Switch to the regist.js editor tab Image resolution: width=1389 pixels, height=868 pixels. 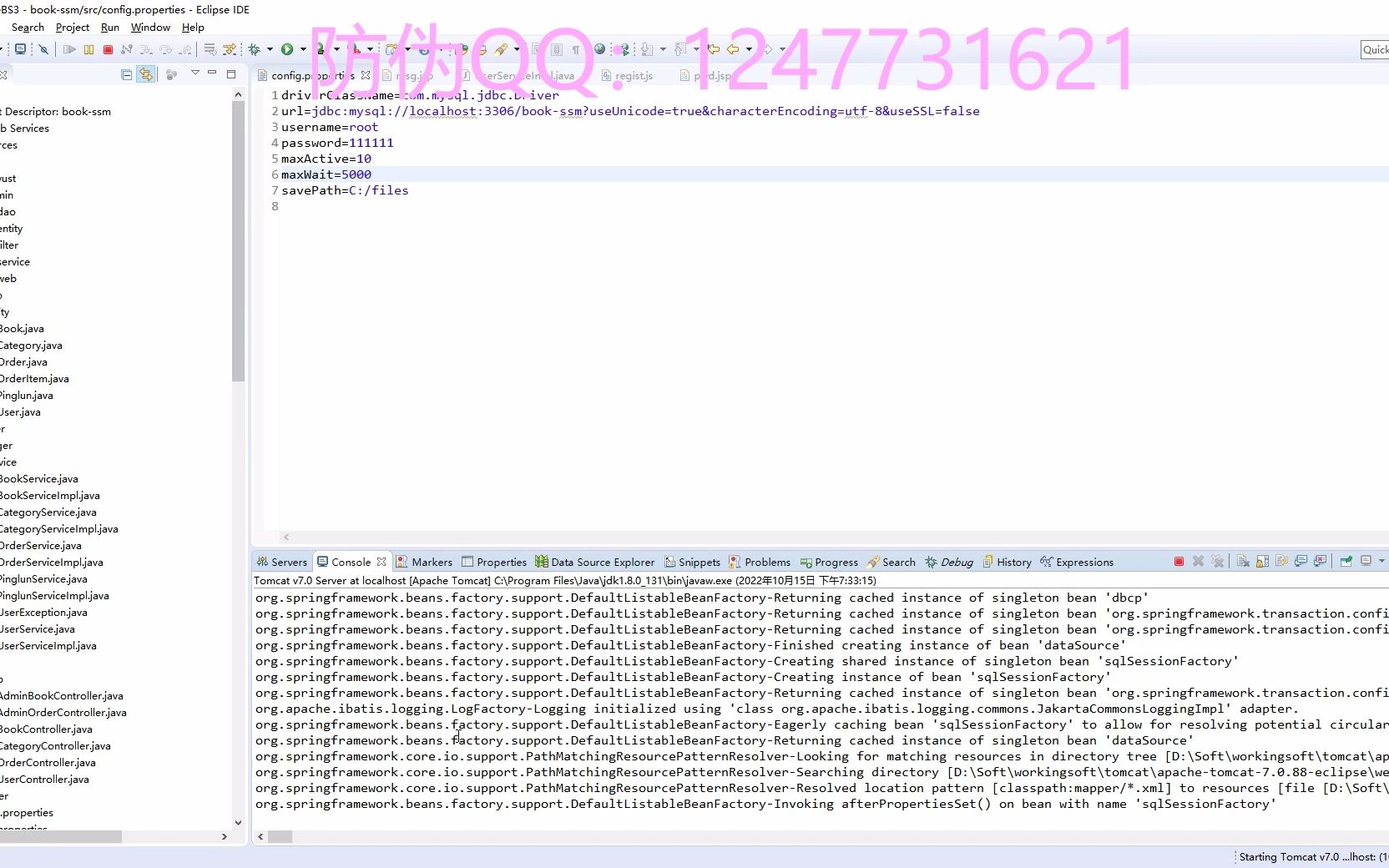tap(627, 75)
